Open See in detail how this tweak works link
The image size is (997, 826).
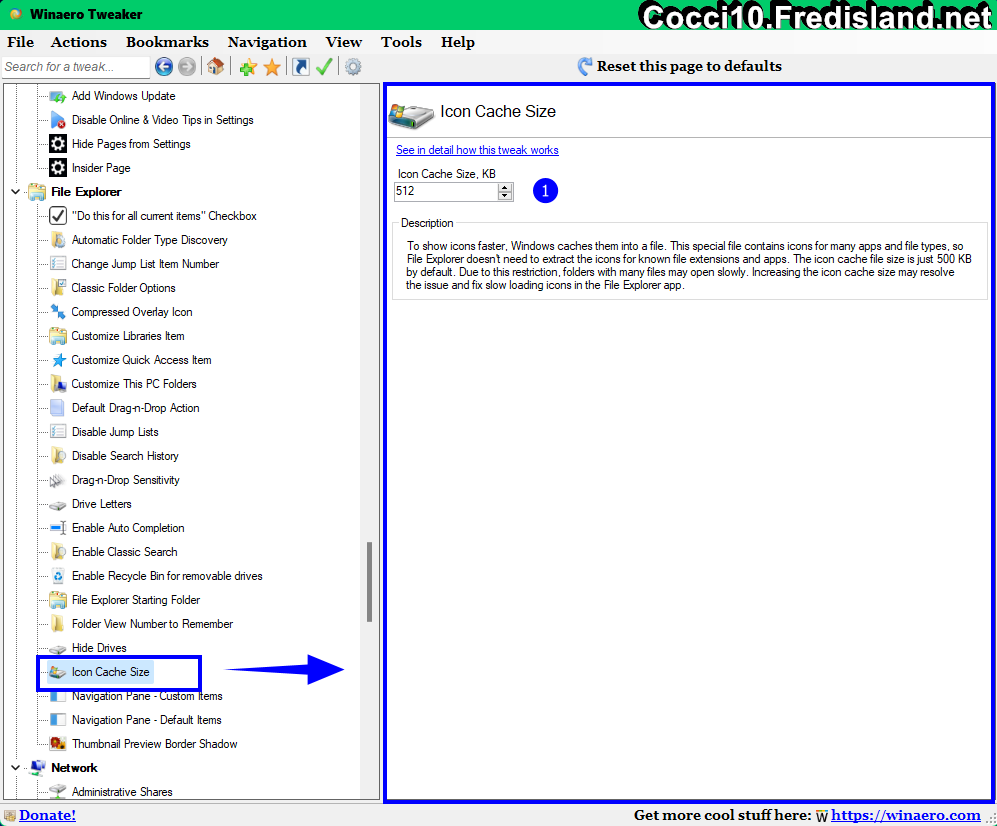point(477,150)
